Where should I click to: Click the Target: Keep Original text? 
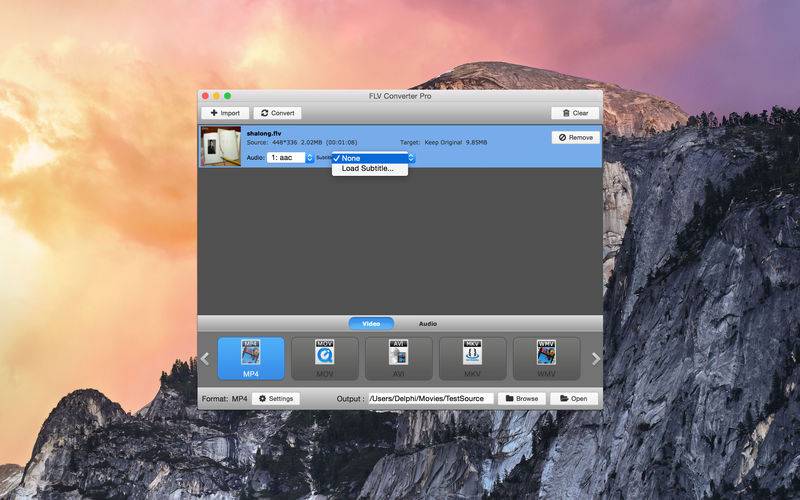pyautogui.click(x=443, y=142)
